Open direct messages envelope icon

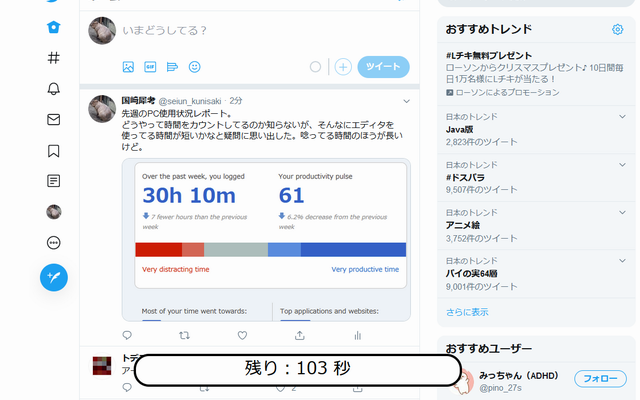point(53,120)
